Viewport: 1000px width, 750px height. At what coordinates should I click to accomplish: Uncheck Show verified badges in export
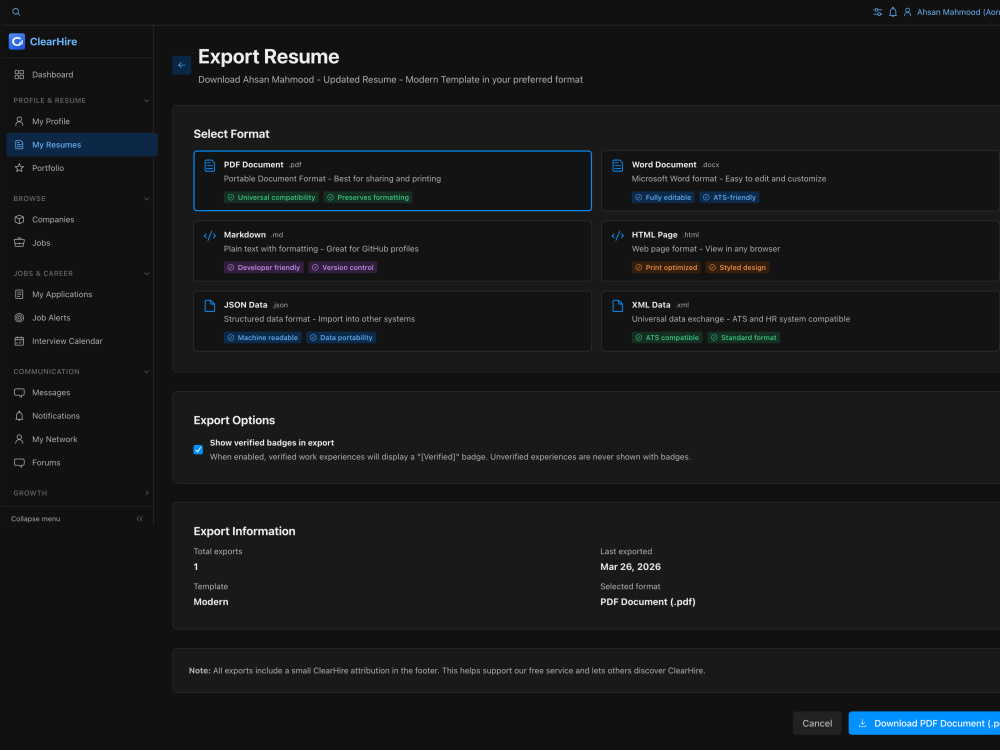tap(198, 450)
